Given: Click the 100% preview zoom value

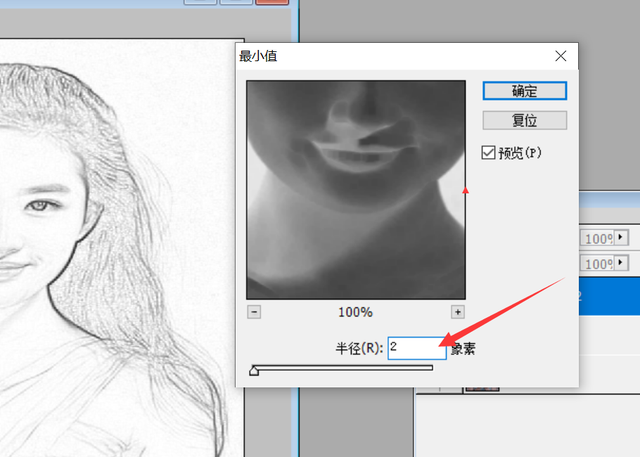Looking at the screenshot, I should (355, 313).
